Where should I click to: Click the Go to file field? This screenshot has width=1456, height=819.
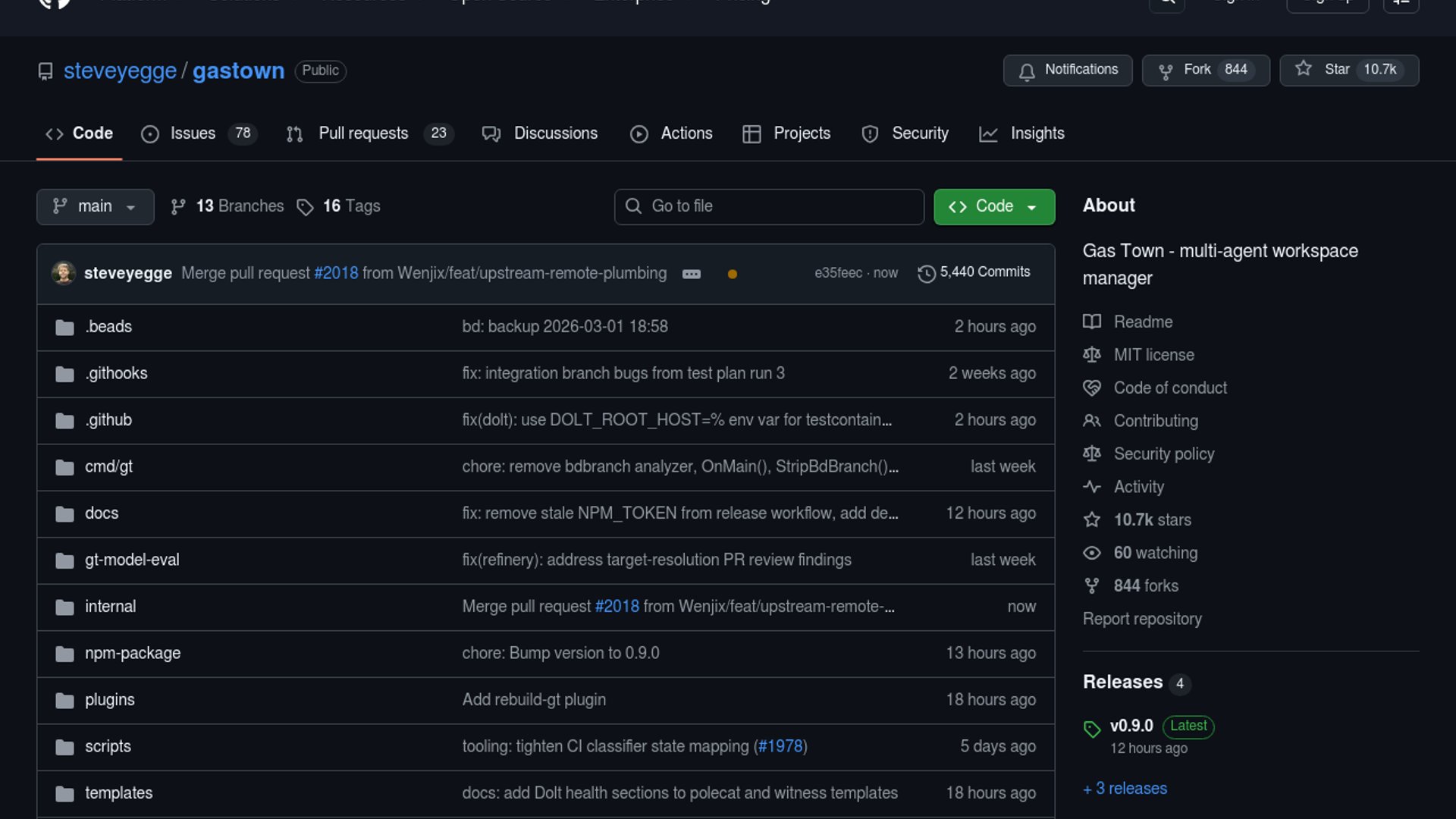coord(769,206)
